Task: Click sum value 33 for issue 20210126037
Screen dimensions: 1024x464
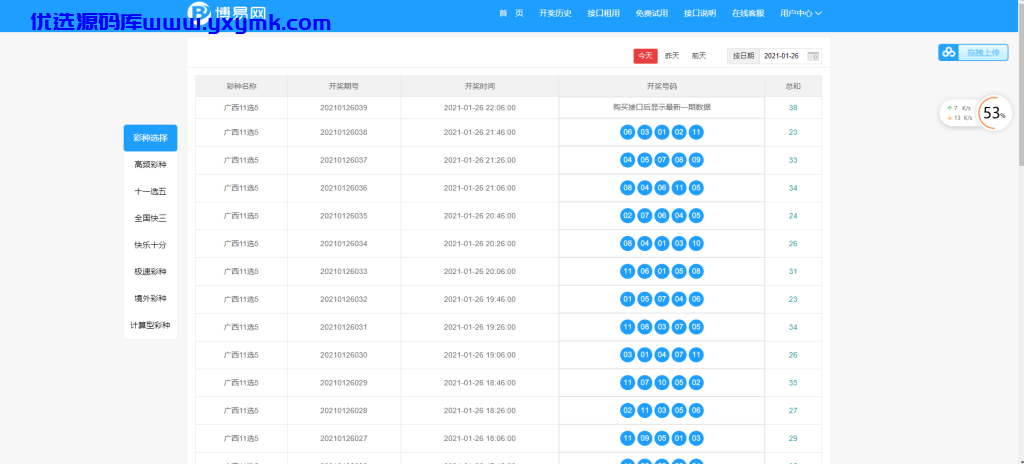Action: coord(793,160)
